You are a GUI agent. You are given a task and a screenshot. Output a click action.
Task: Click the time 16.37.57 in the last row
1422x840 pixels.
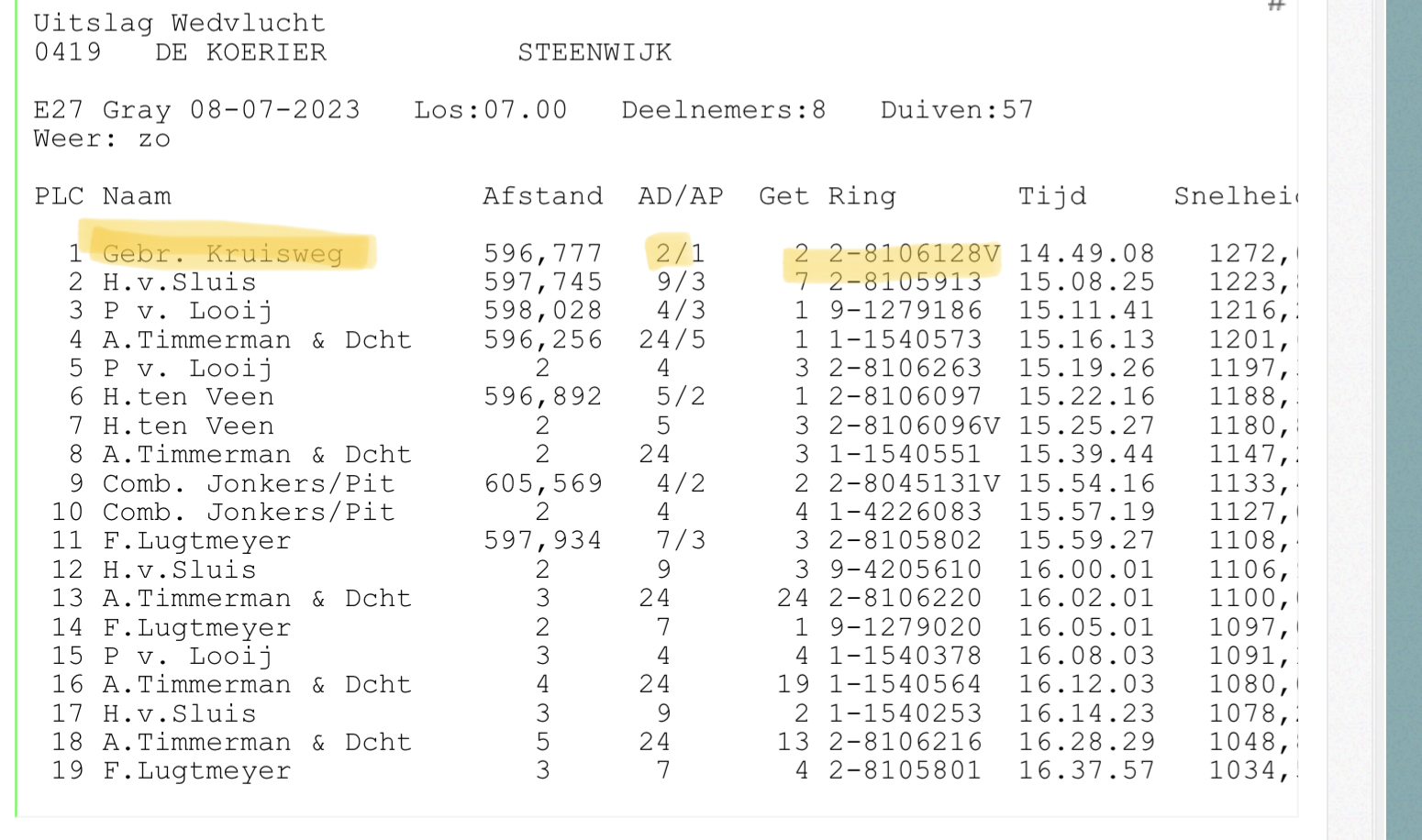[1086, 770]
